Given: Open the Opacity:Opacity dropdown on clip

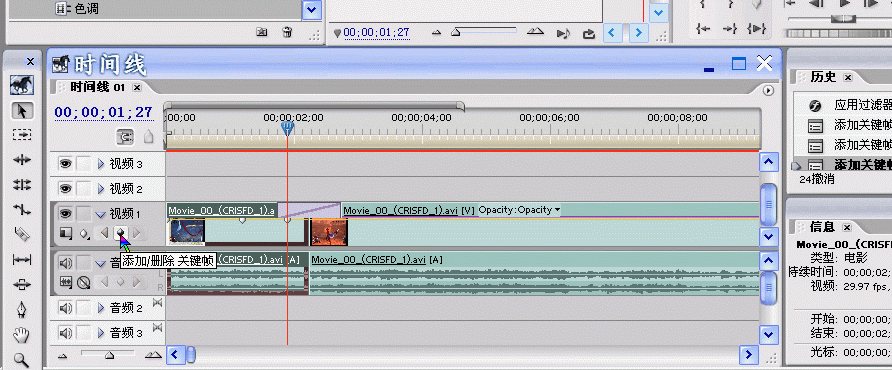Looking at the screenshot, I should [519, 209].
